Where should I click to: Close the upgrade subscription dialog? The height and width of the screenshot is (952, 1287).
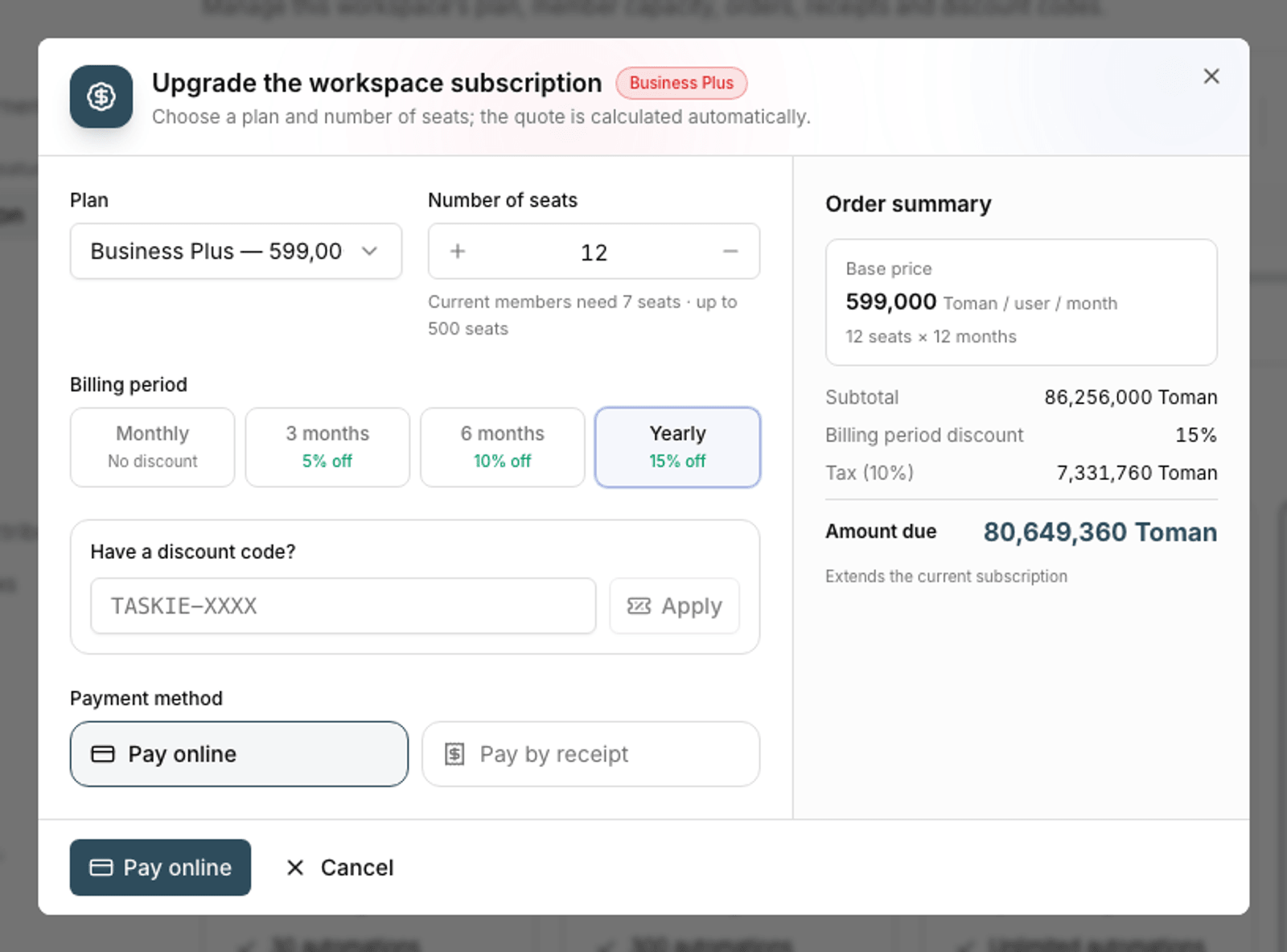(x=1211, y=76)
